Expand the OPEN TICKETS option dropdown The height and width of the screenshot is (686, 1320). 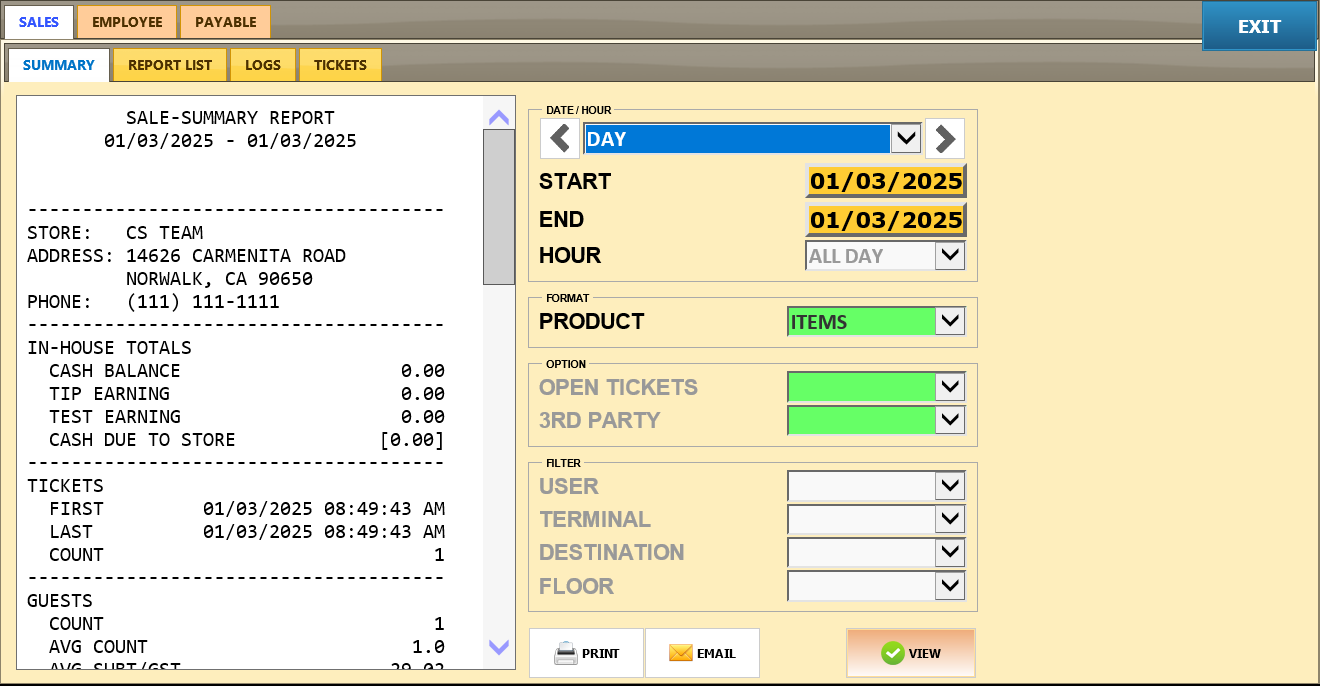949,387
